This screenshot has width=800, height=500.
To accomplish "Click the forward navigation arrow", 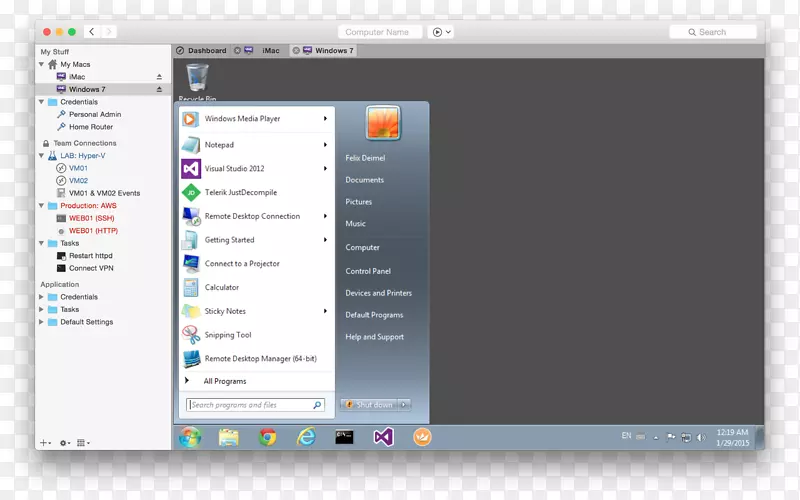I will 109,32.
